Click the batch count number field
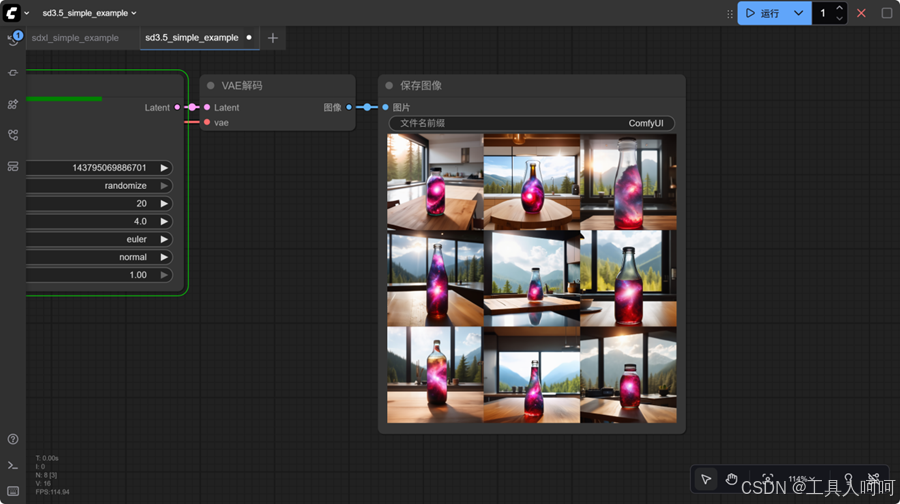 (x=823, y=13)
